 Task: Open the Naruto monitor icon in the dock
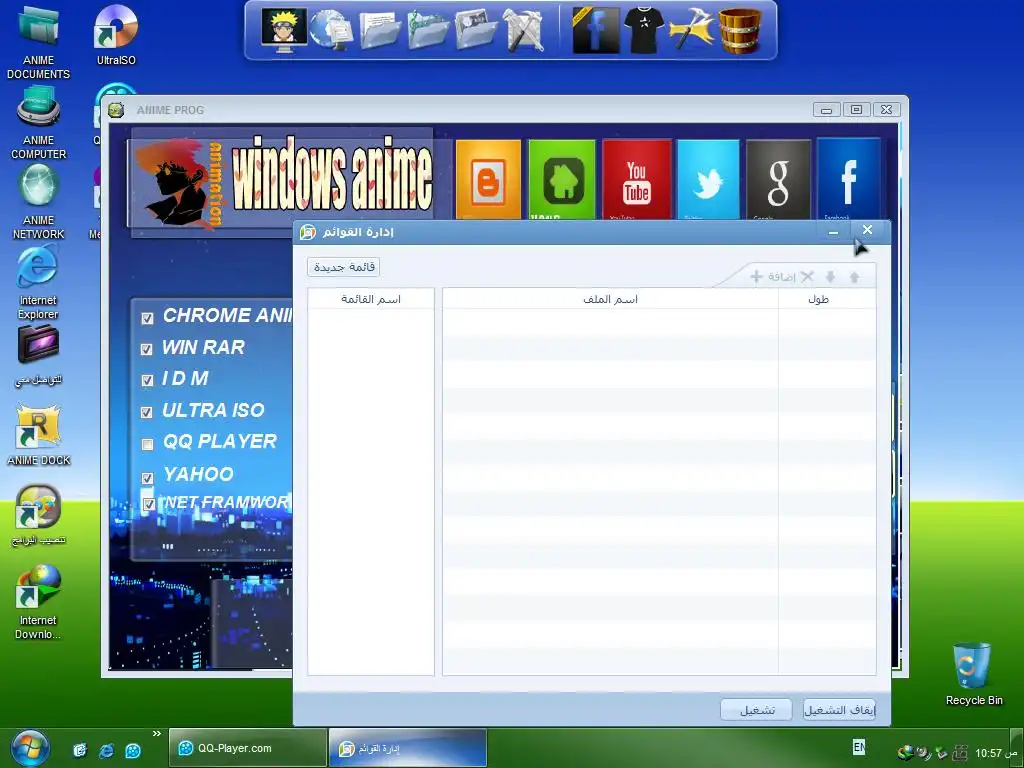click(x=284, y=29)
